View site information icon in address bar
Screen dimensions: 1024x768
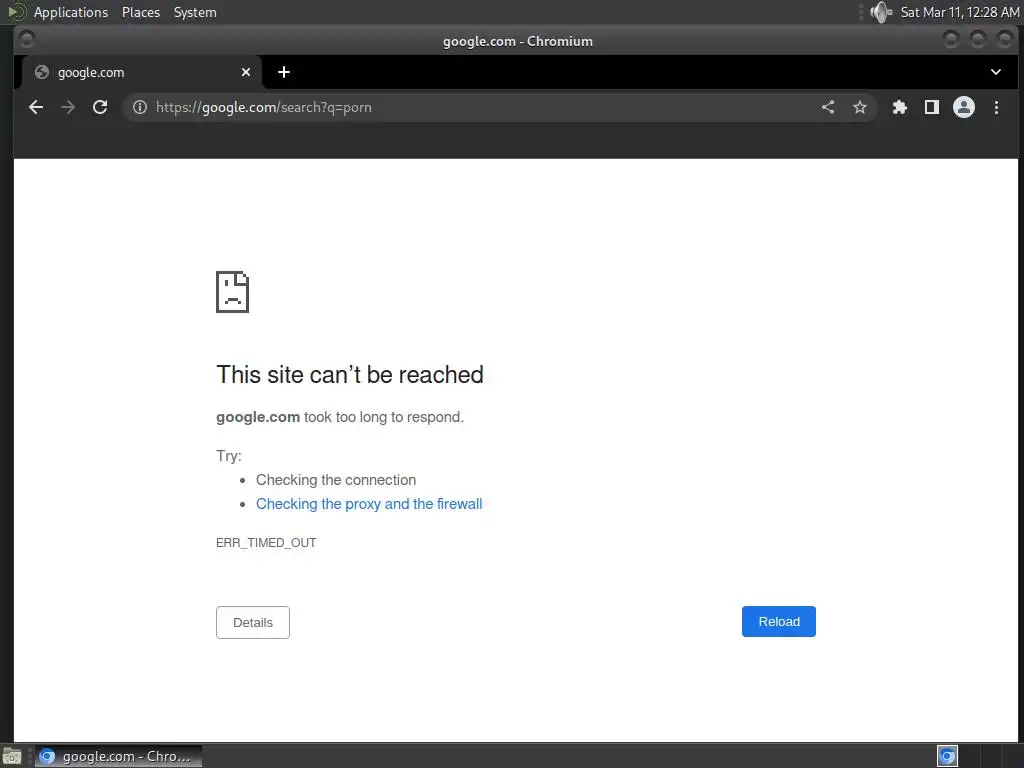coord(140,107)
